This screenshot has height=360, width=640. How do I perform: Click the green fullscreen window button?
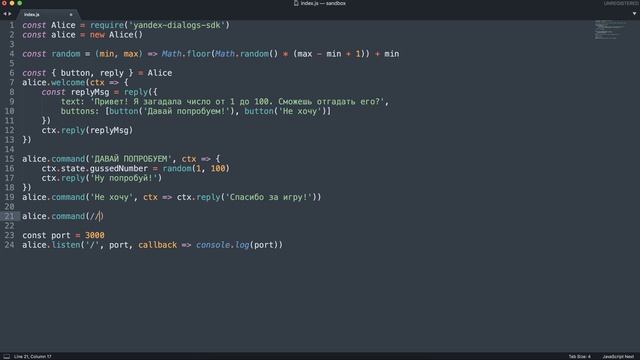tap(20, 3)
